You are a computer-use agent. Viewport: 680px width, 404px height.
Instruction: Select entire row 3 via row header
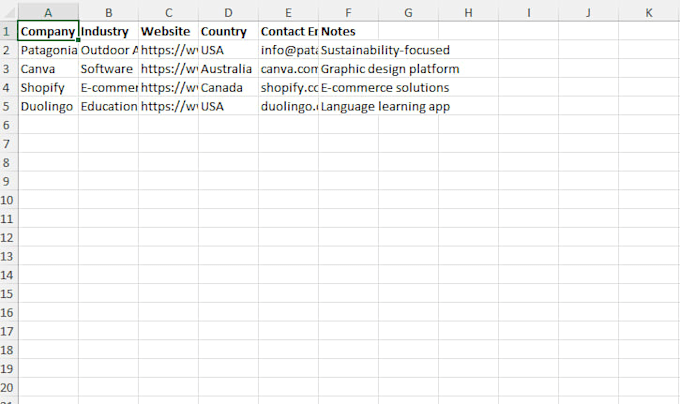coord(9,68)
